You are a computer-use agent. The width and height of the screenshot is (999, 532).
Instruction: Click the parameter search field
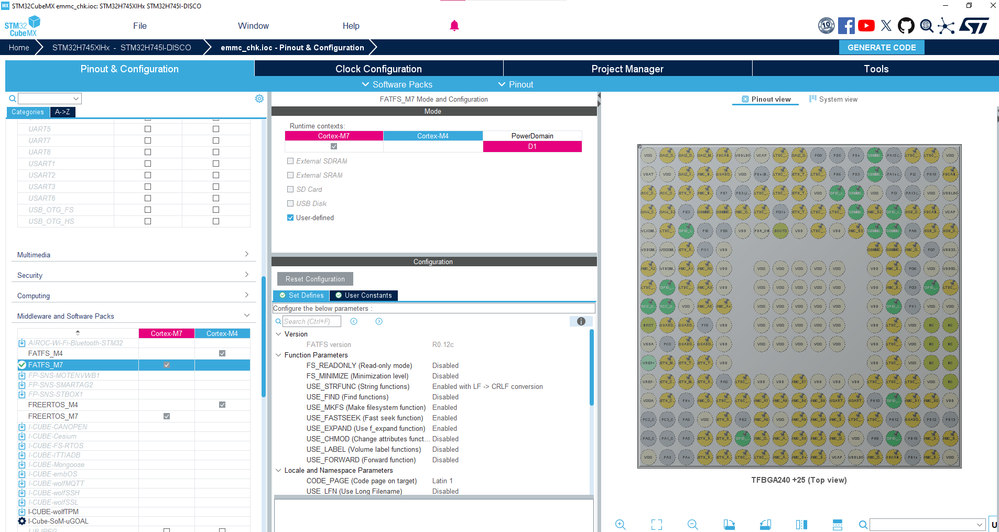312,322
